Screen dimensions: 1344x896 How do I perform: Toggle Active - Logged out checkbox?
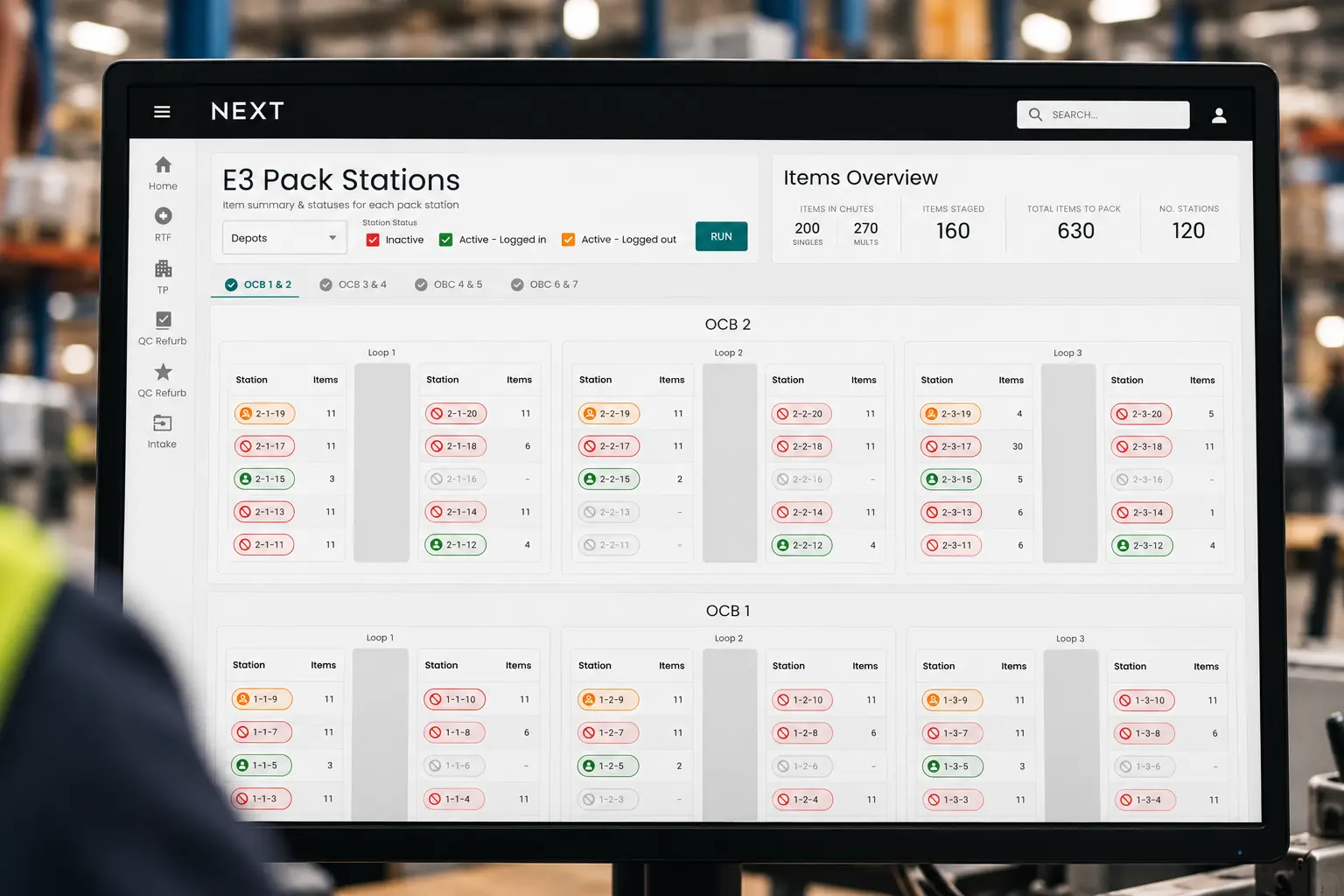(568, 240)
